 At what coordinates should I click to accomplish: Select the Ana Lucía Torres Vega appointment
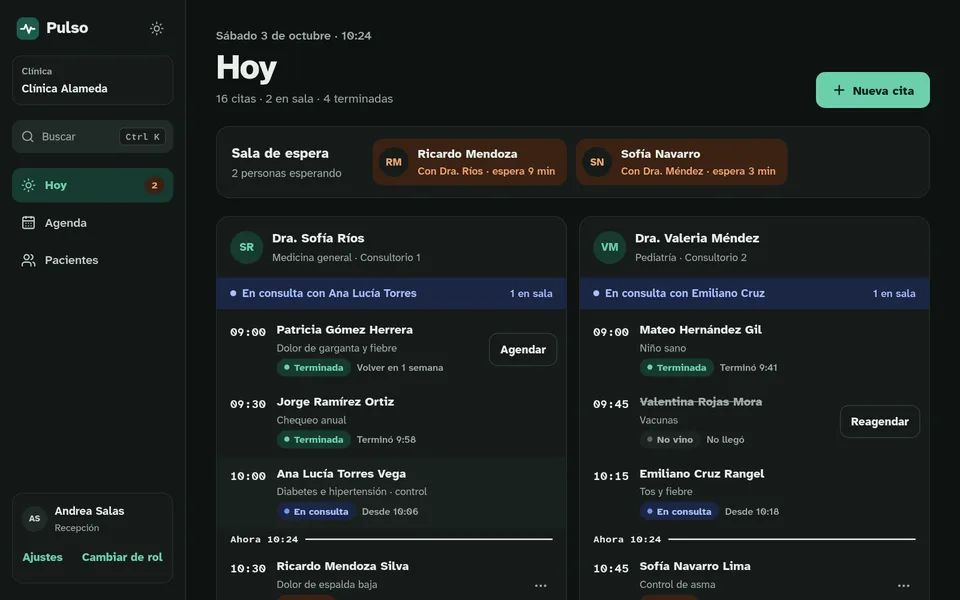click(391, 493)
